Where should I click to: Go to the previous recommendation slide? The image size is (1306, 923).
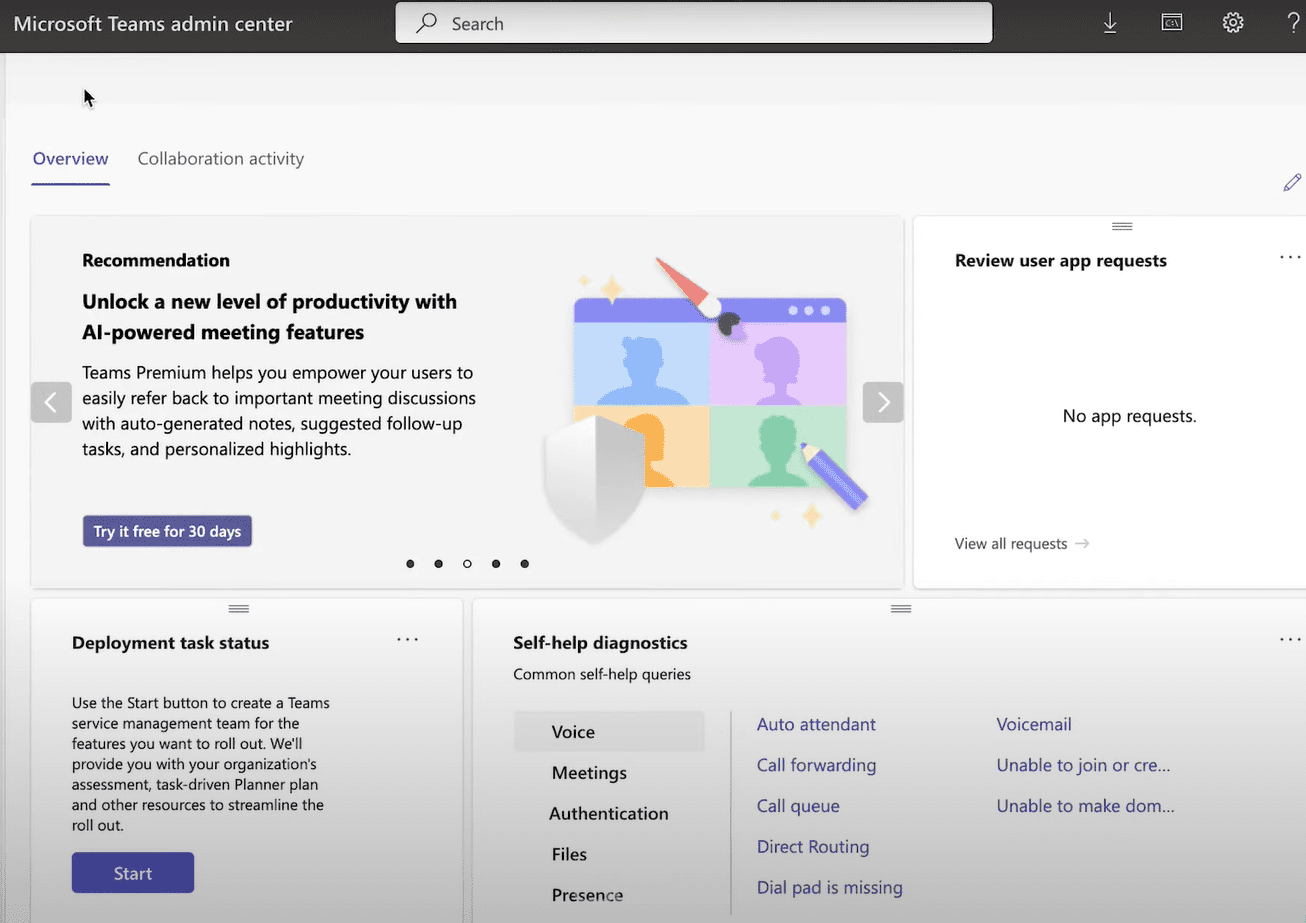point(51,402)
